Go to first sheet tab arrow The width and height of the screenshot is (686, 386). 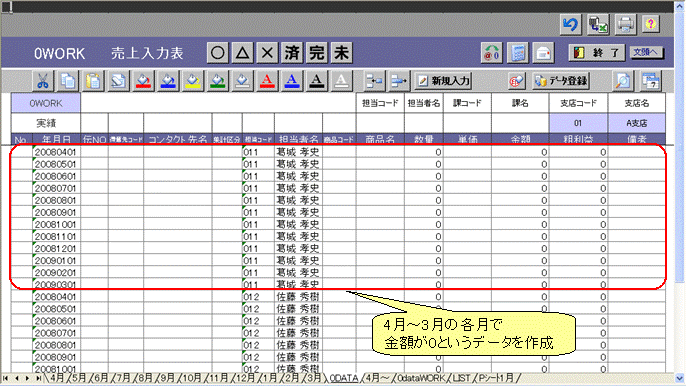point(5,378)
